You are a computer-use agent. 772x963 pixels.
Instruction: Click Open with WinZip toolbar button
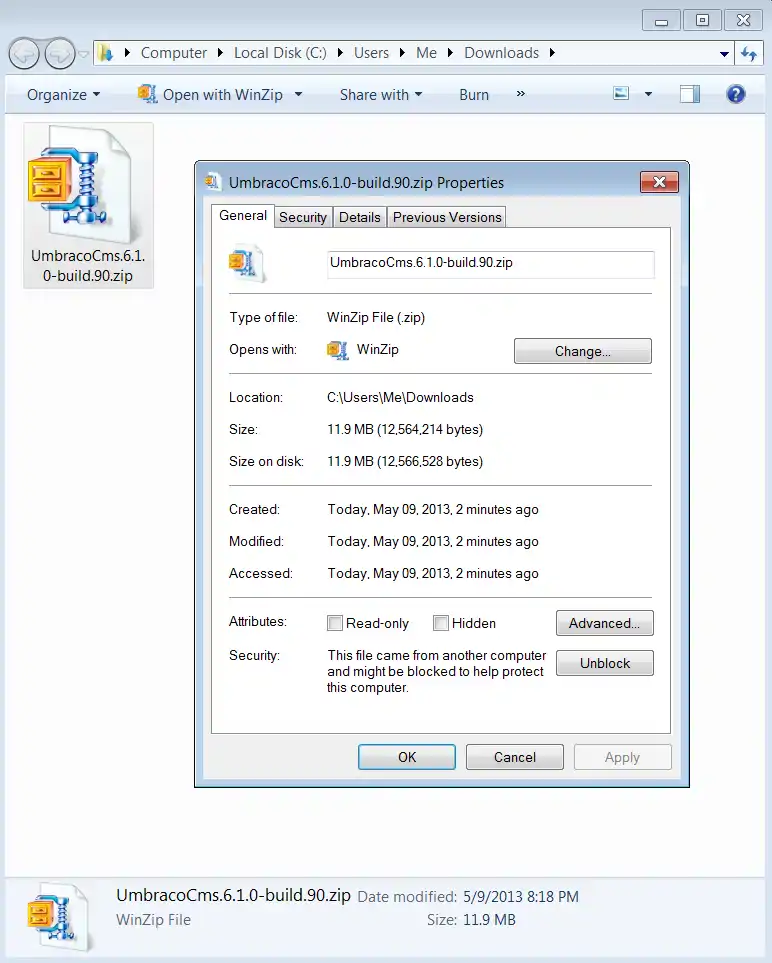211,95
